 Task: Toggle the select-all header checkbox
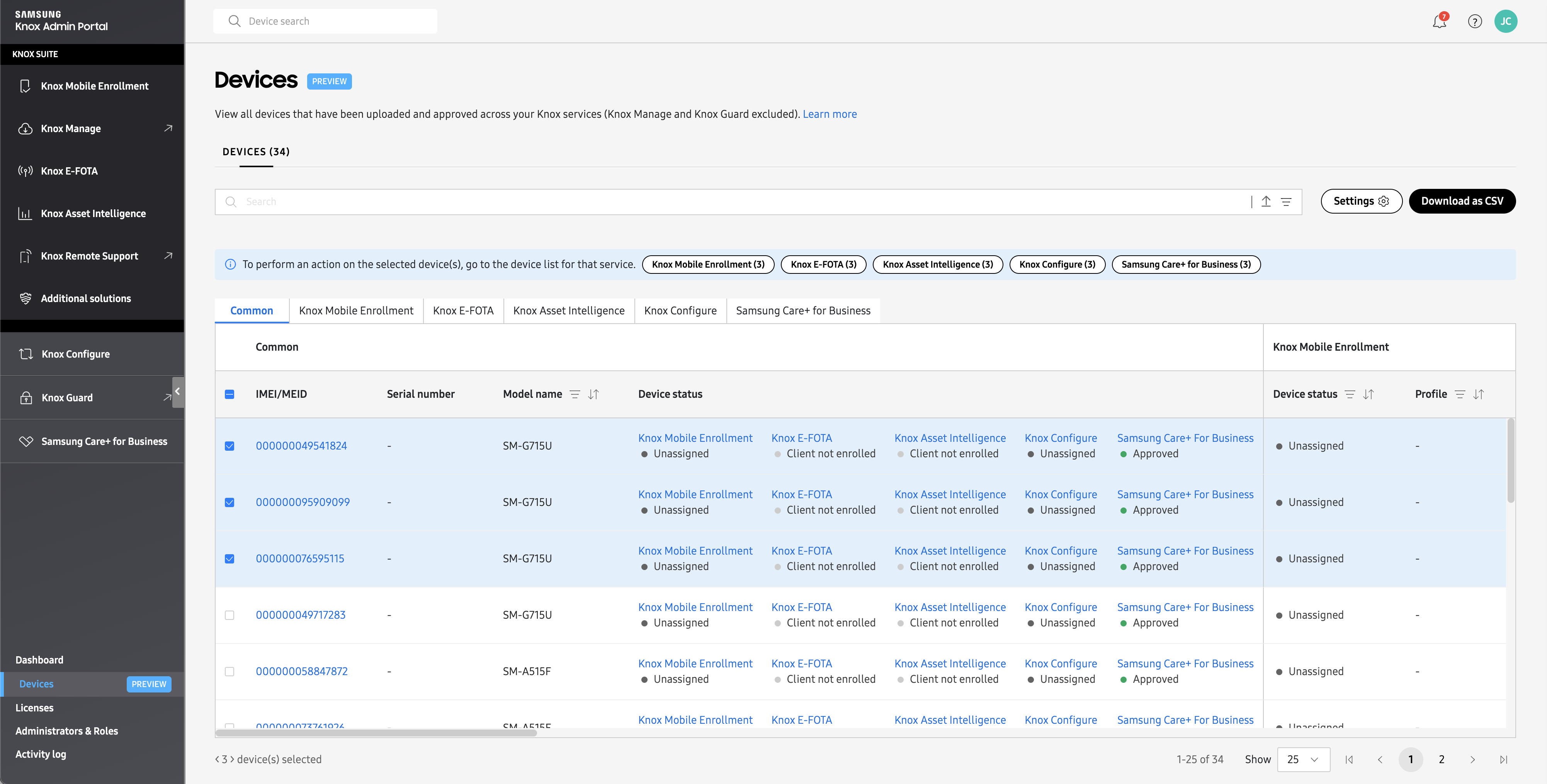(229, 394)
